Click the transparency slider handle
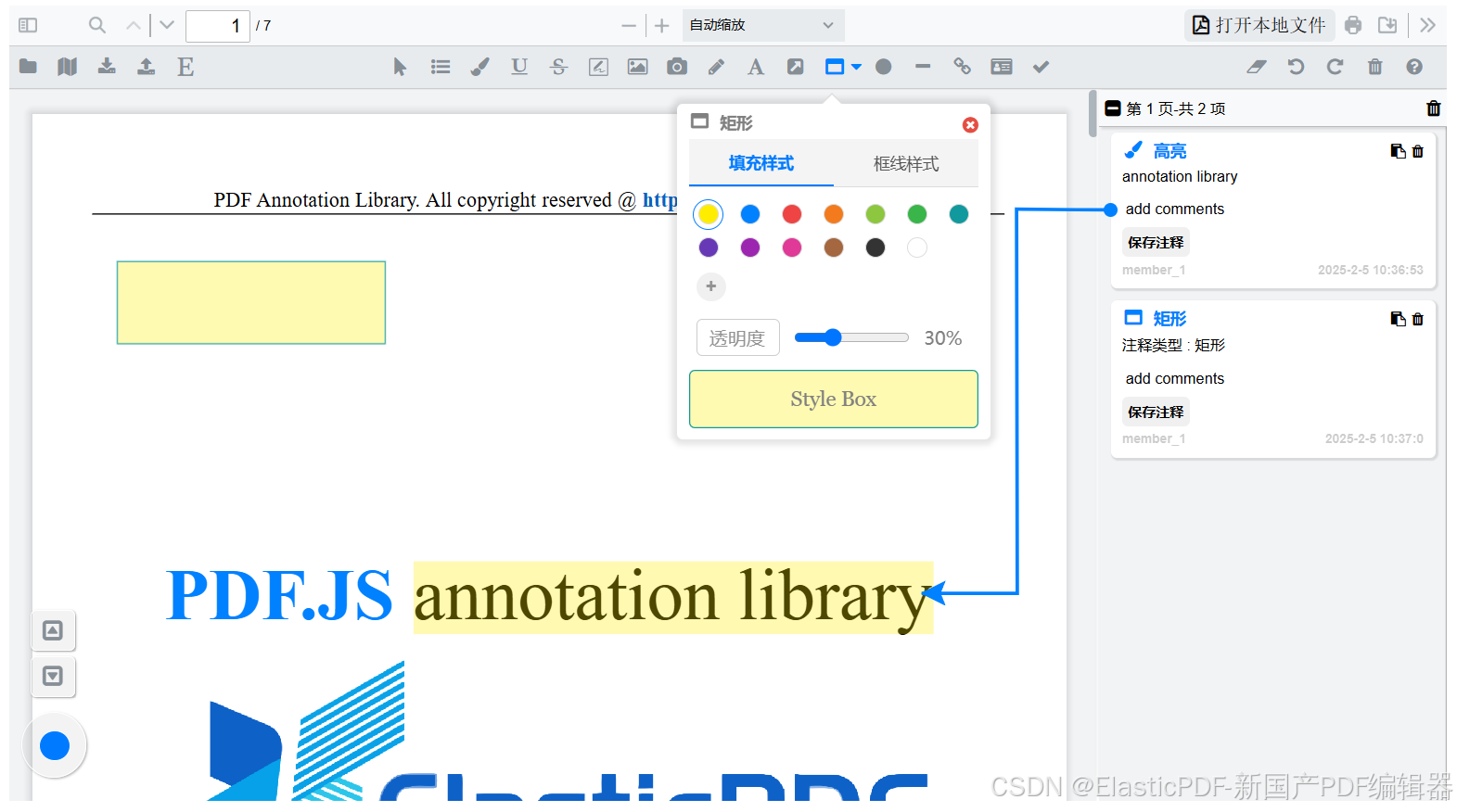The width and height of the screenshot is (1457, 812). coord(833,337)
